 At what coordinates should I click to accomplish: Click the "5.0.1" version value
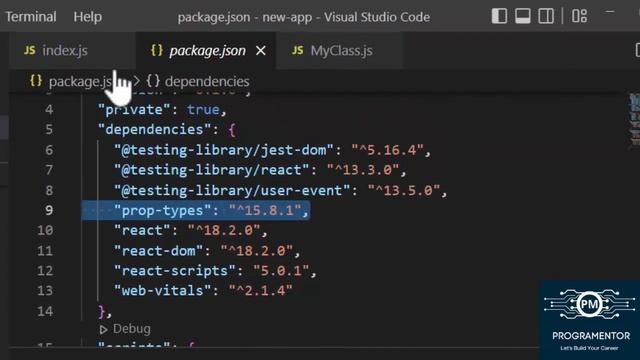[281, 271]
